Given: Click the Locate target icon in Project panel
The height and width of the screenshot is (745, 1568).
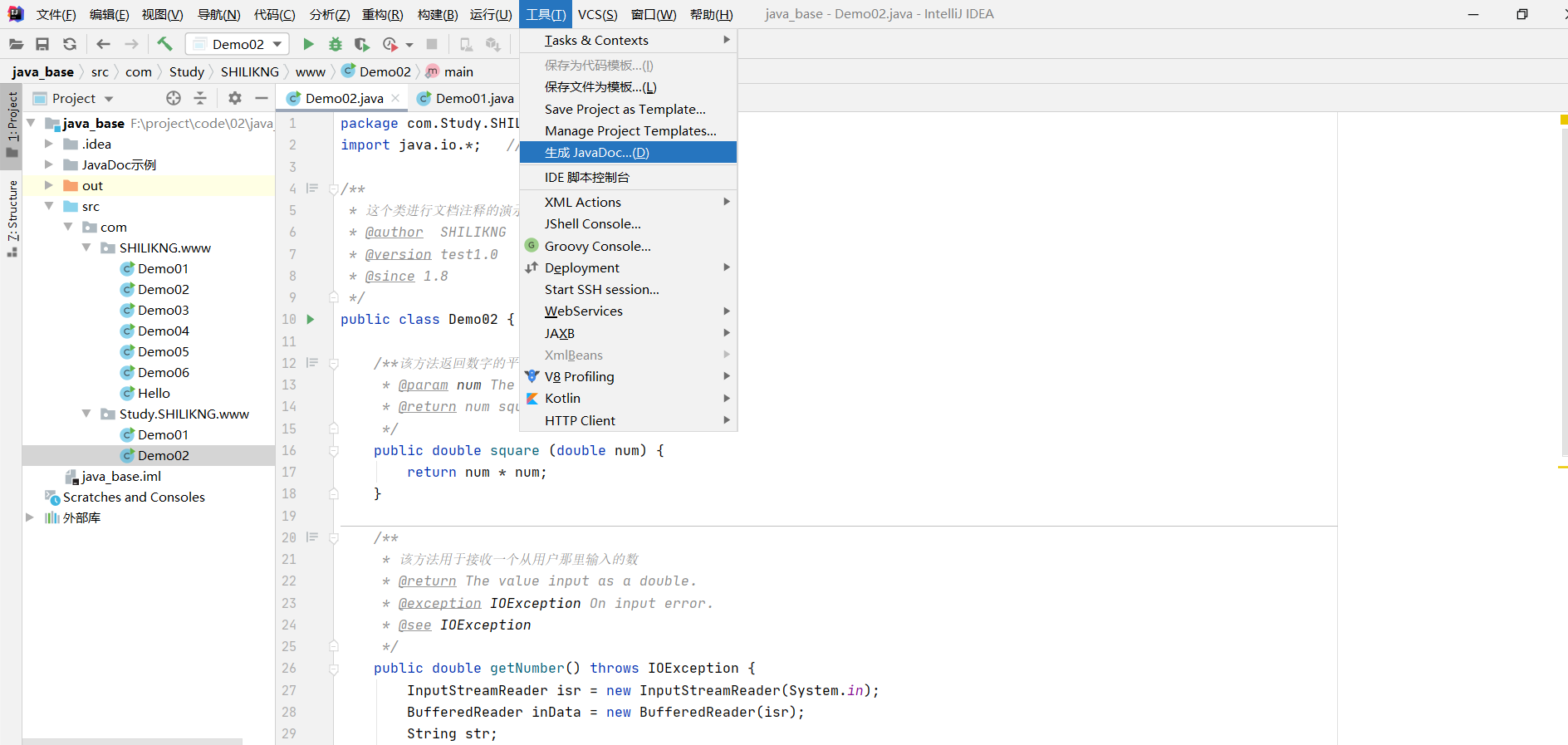Looking at the screenshot, I should (x=173, y=98).
